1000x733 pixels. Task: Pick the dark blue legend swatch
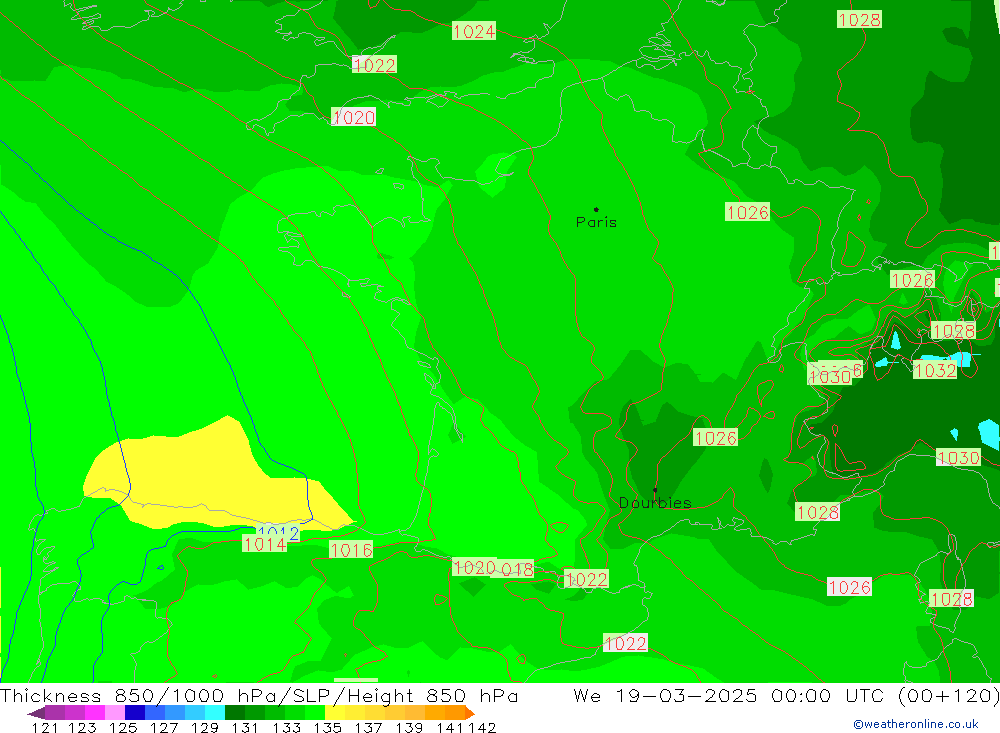click(x=135, y=713)
